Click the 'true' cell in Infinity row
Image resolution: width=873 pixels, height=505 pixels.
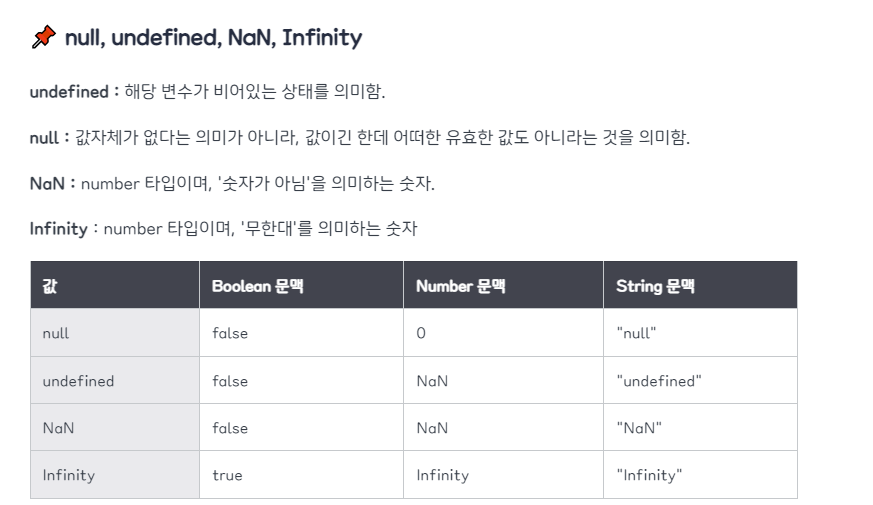pyautogui.click(x=301, y=475)
